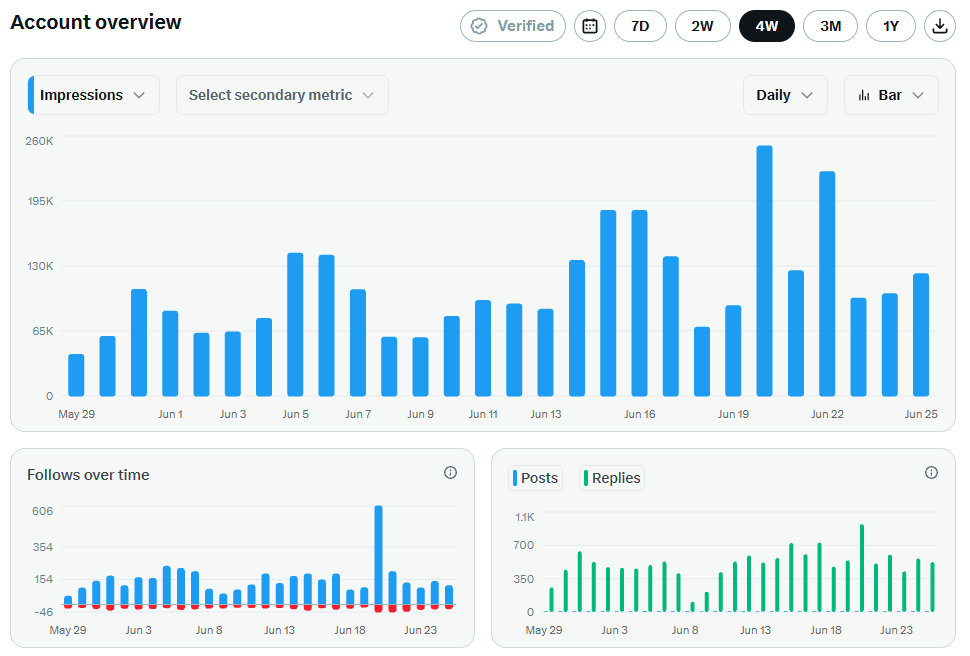
Task: Show info for Follows over time
Action: pos(450,473)
